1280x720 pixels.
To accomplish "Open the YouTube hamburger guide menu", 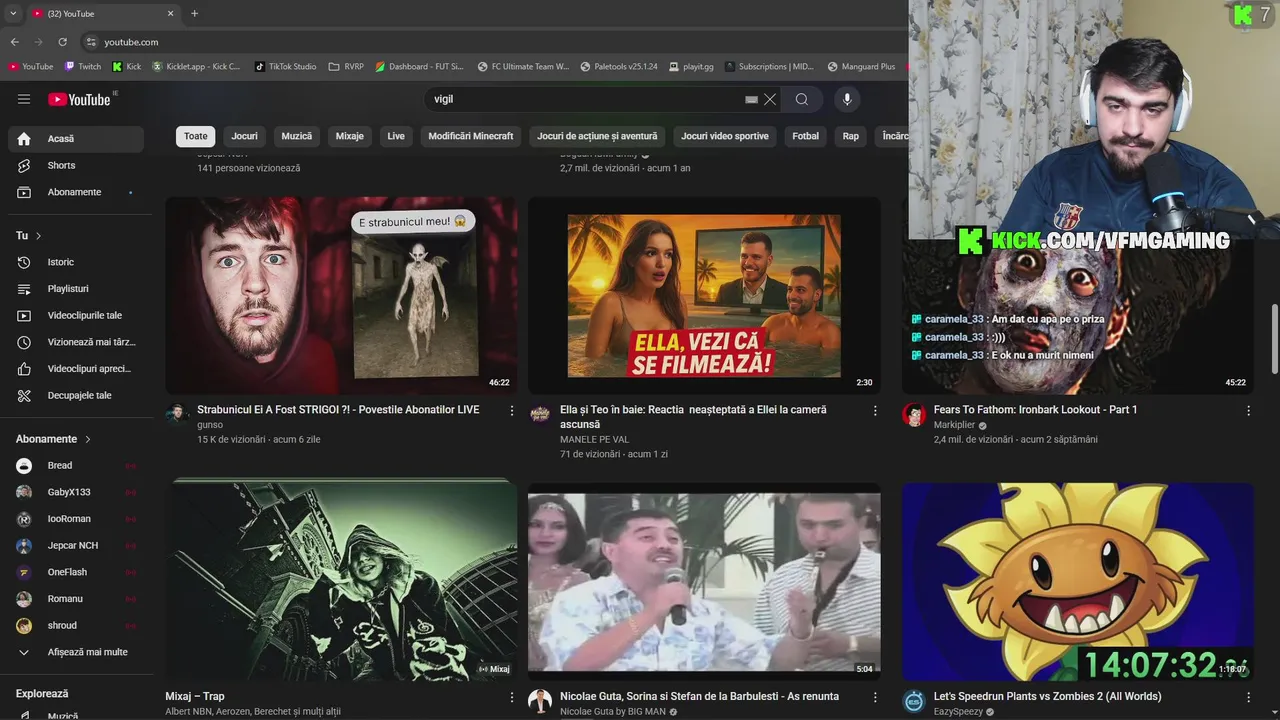I will (x=24, y=99).
